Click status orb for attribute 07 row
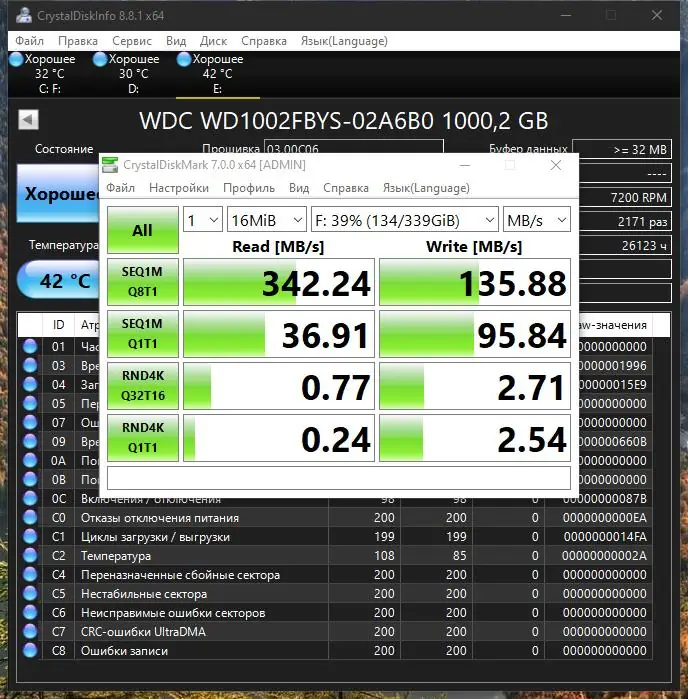Screen dimensions: 688x699 coord(30,422)
